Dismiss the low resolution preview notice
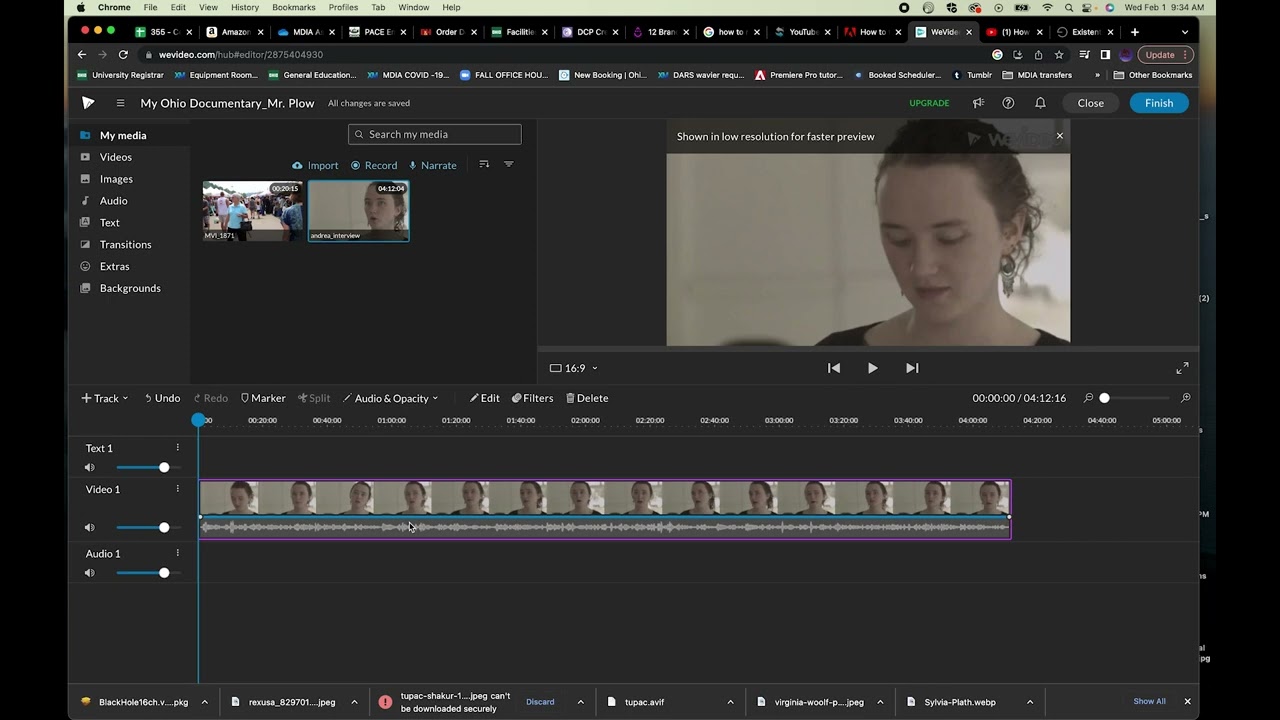Viewport: 1280px width, 720px height. coord(1060,136)
